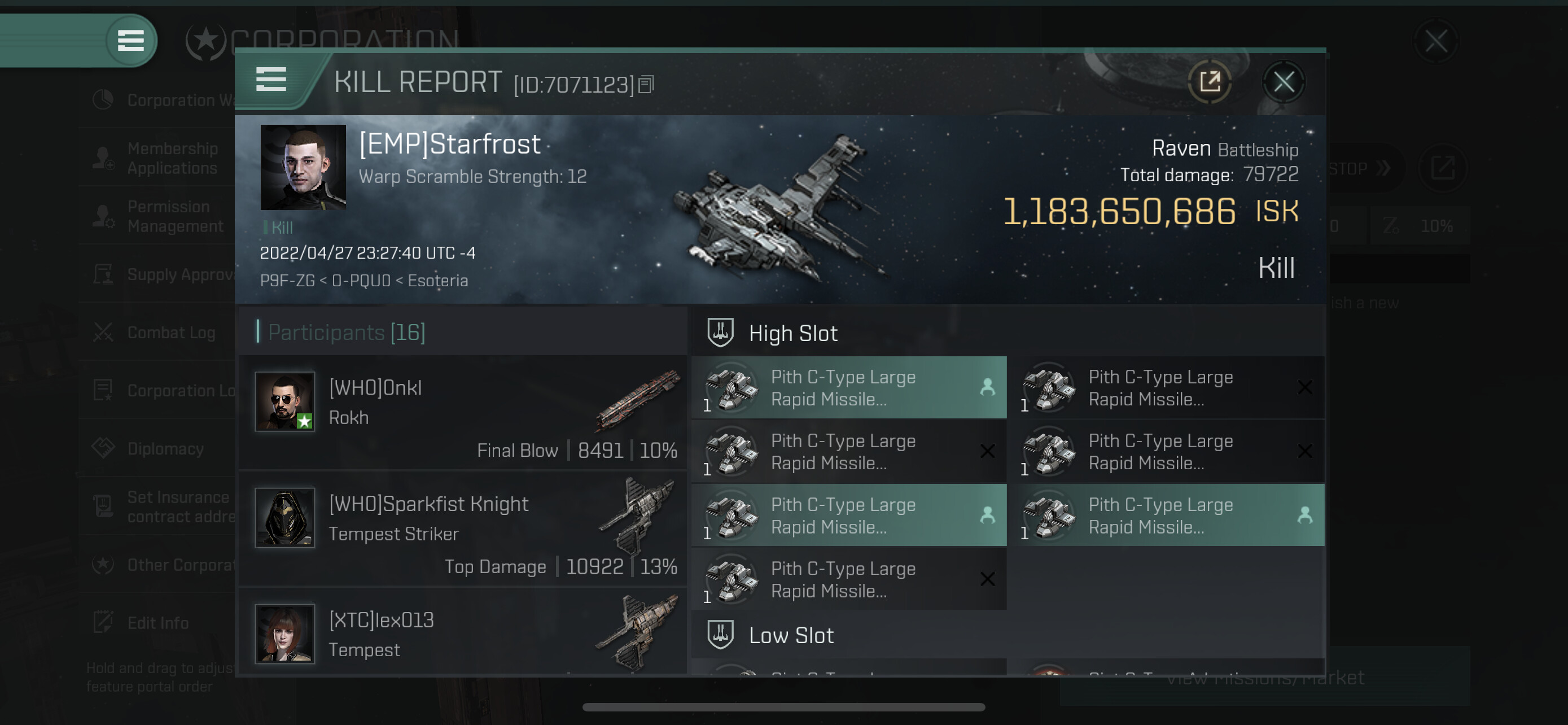Click the P9F-ZG location link

click(287, 281)
